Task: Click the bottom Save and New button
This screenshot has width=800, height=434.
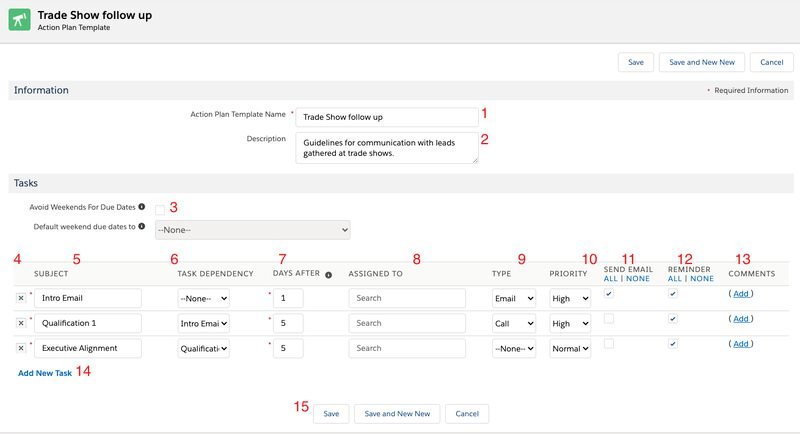Action: coord(397,414)
